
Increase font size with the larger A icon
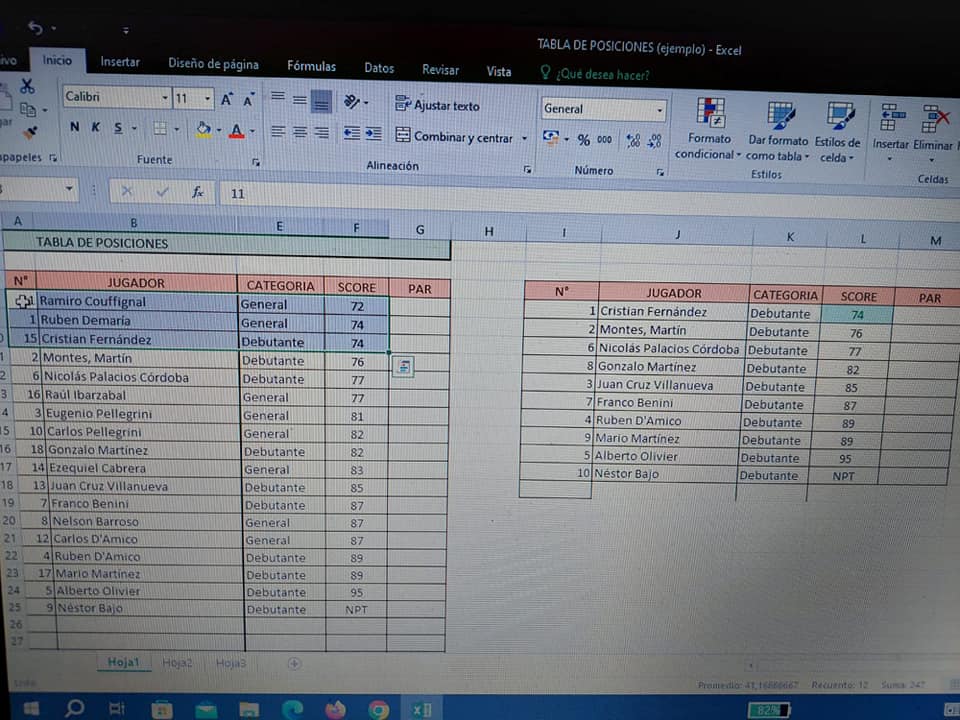click(x=227, y=99)
